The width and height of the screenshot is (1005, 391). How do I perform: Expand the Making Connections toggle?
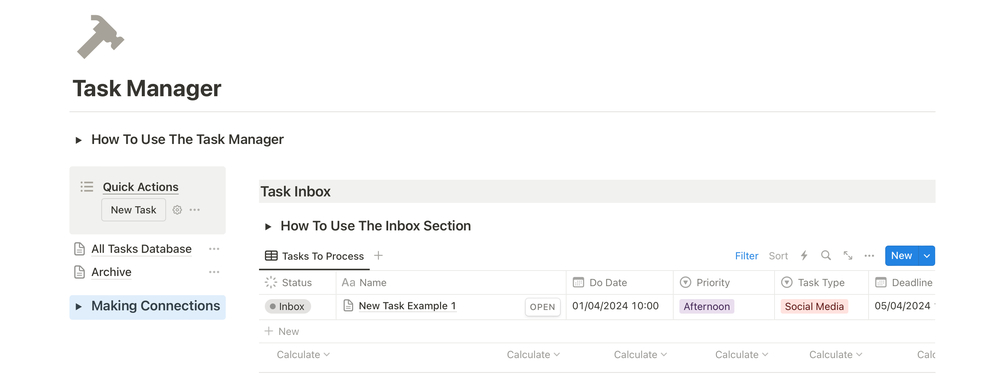click(x=79, y=306)
